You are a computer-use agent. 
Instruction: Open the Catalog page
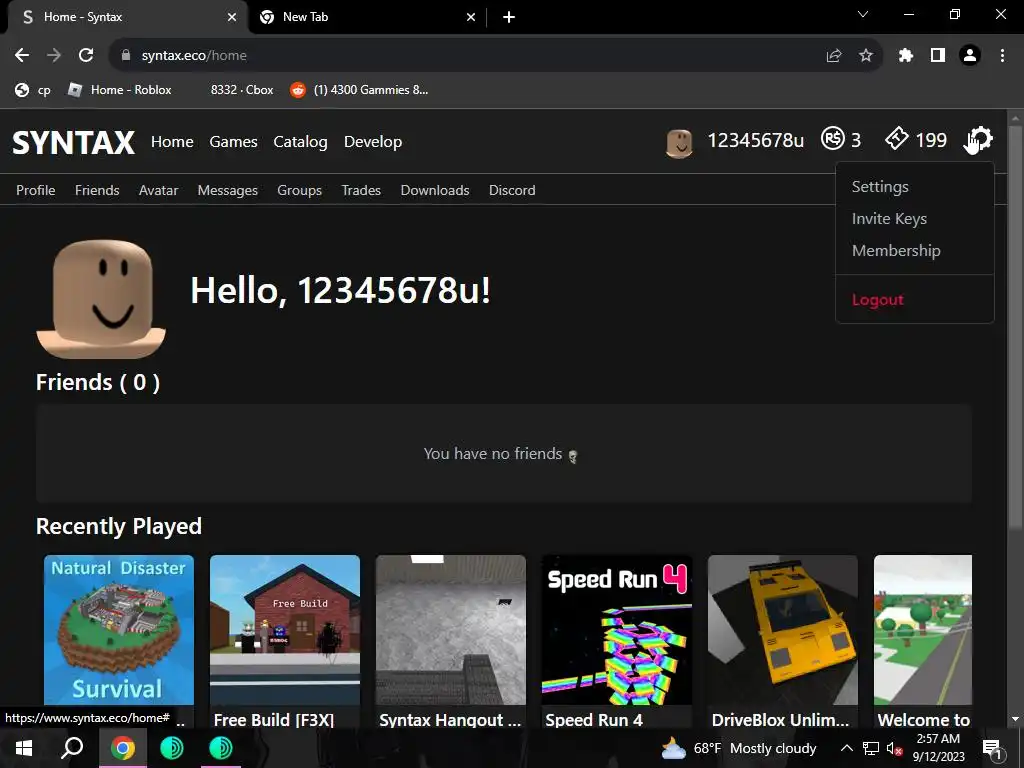[300, 142]
